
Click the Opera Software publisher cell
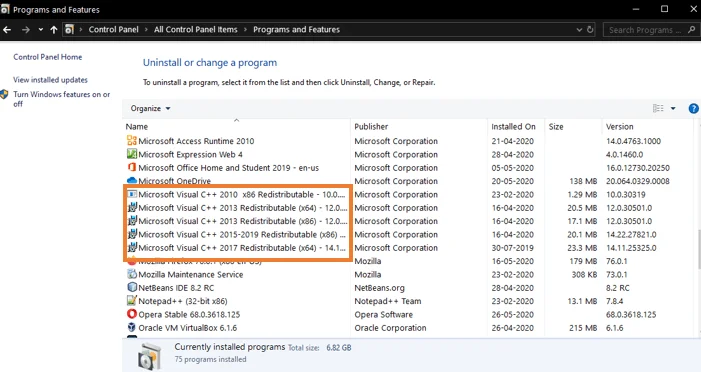coord(384,314)
